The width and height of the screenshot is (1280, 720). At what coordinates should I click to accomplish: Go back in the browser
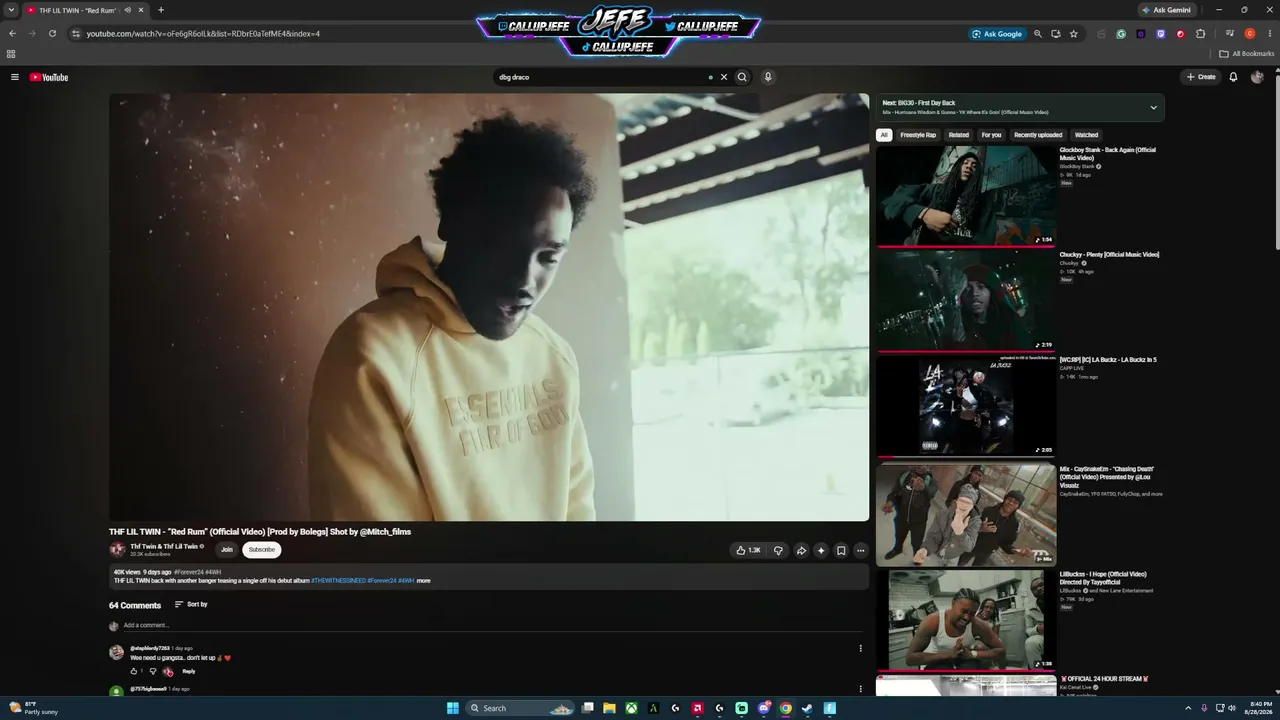click(12, 33)
